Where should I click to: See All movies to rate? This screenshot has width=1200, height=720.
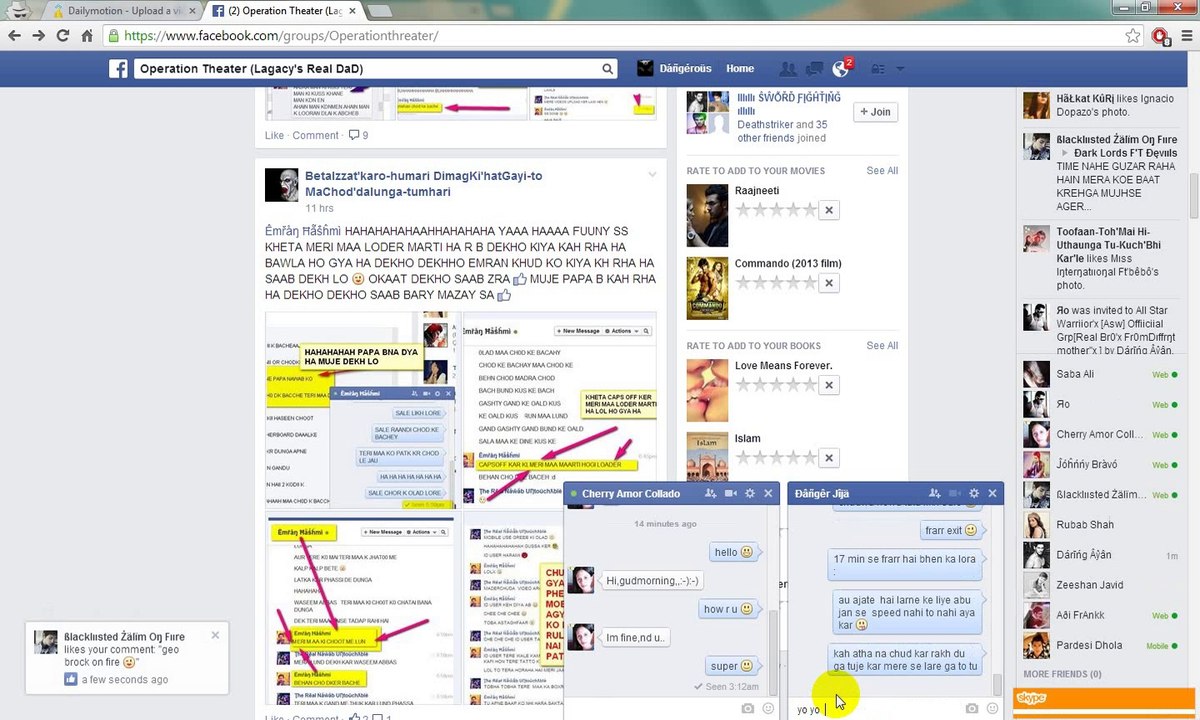tap(882, 171)
